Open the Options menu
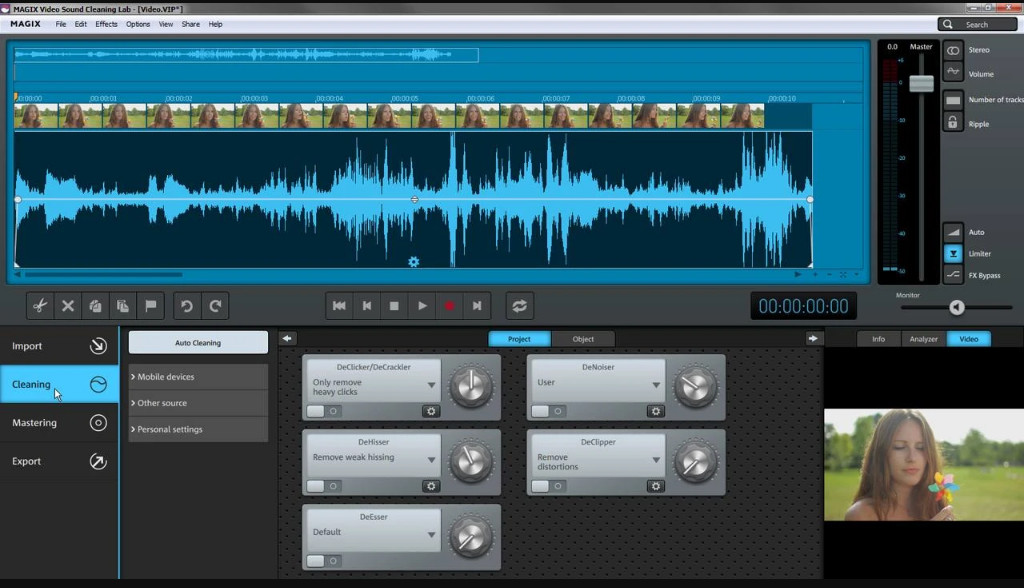The width and height of the screenshot is (1024, 588). pos(138,24)
